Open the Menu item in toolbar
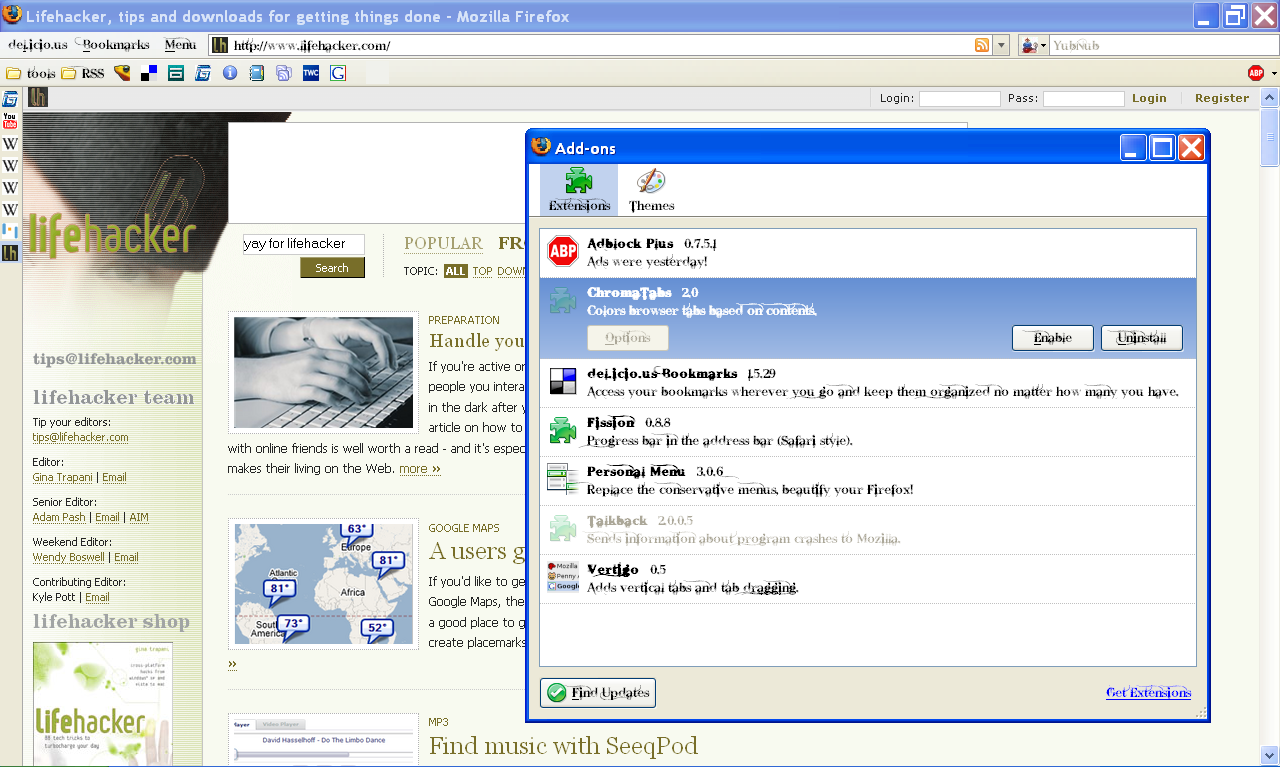This screenshot has width=1281, height=767. coord(180,45)
